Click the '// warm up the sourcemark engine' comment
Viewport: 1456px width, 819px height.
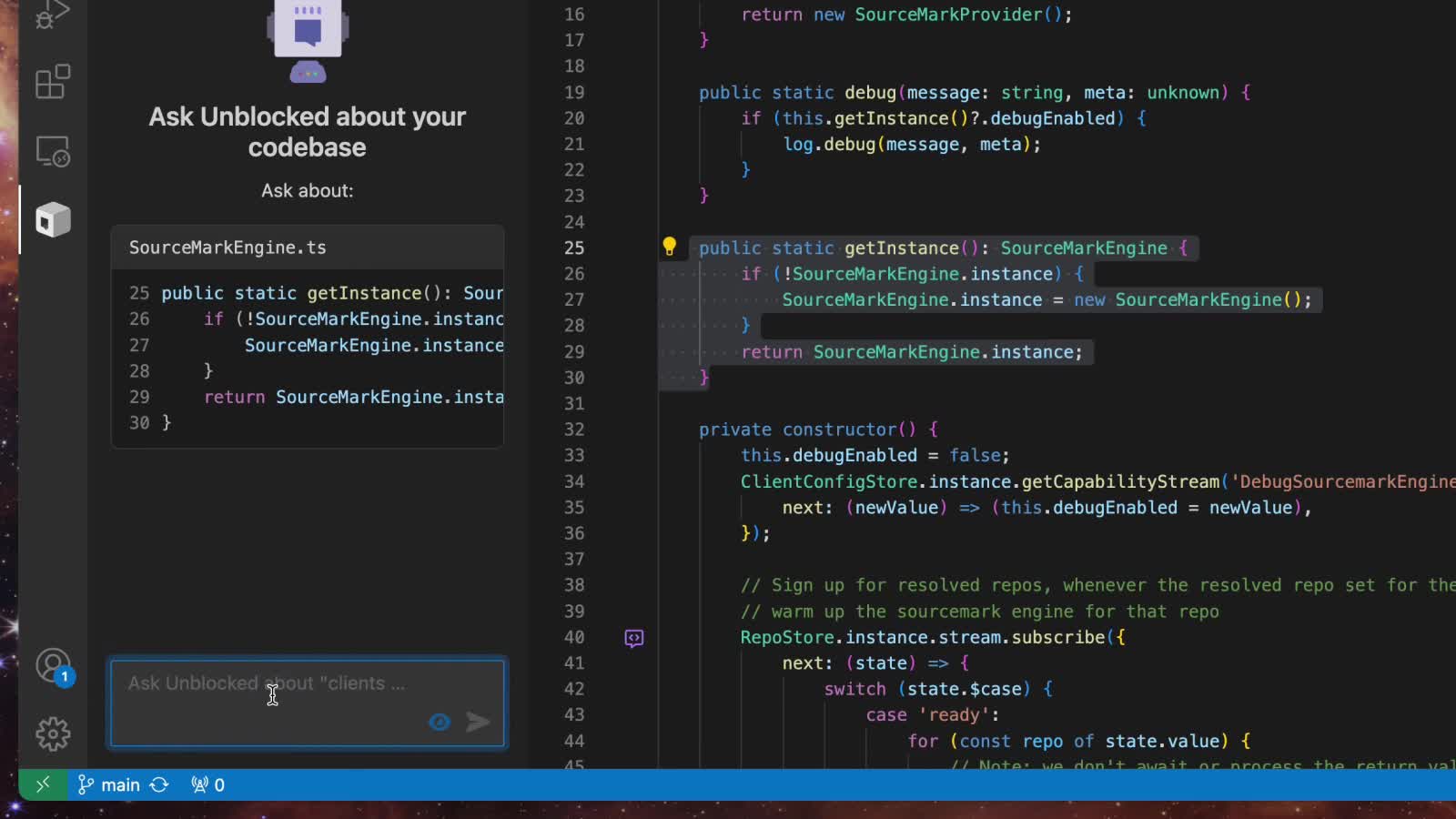click(x=980, y=612)
